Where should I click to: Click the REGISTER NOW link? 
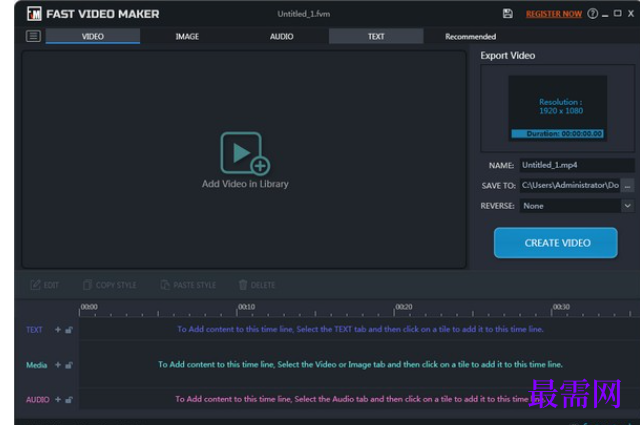554,14
